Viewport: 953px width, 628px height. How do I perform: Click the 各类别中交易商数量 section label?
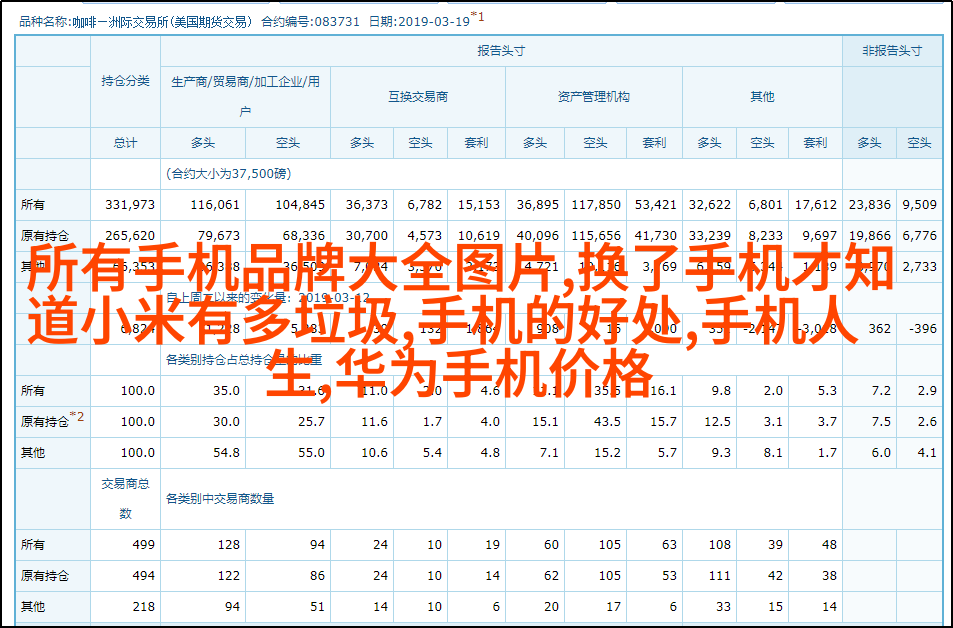point(220,499)
